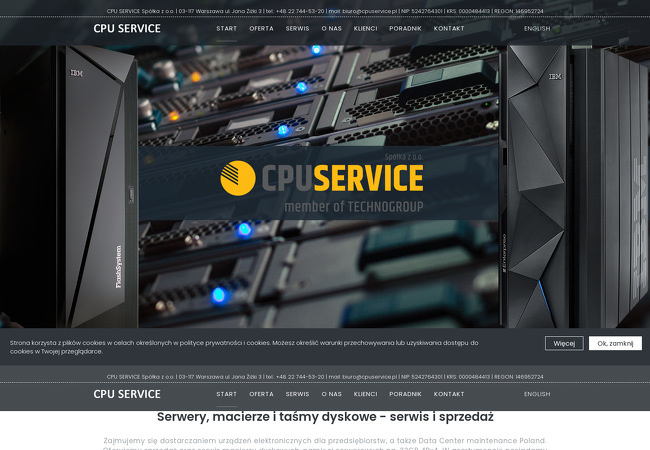Dismiss cookies with Ok, zamknij button

coord(615,343)
